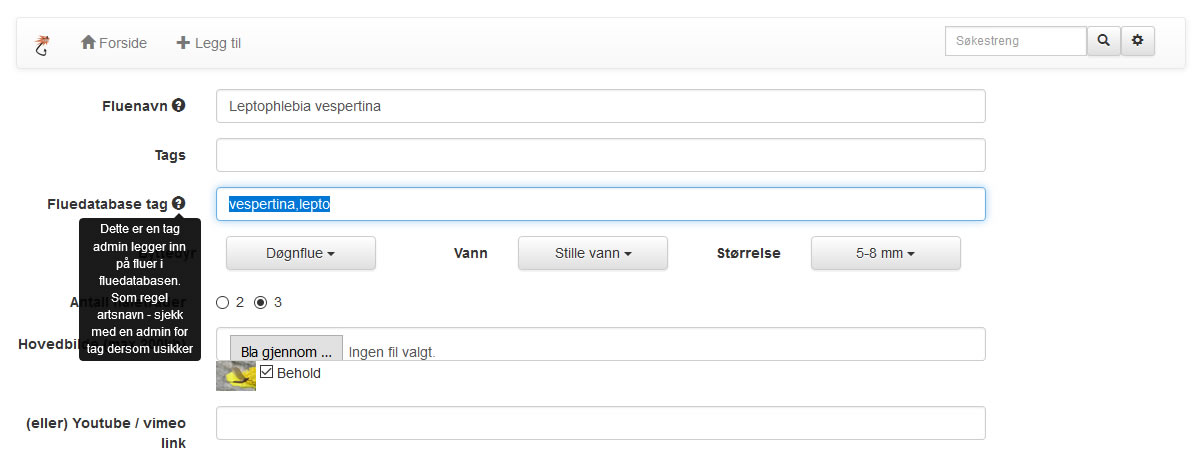Go to Forside in the navbar
The width and height of the screenshot is (1199, 460).
114,43
